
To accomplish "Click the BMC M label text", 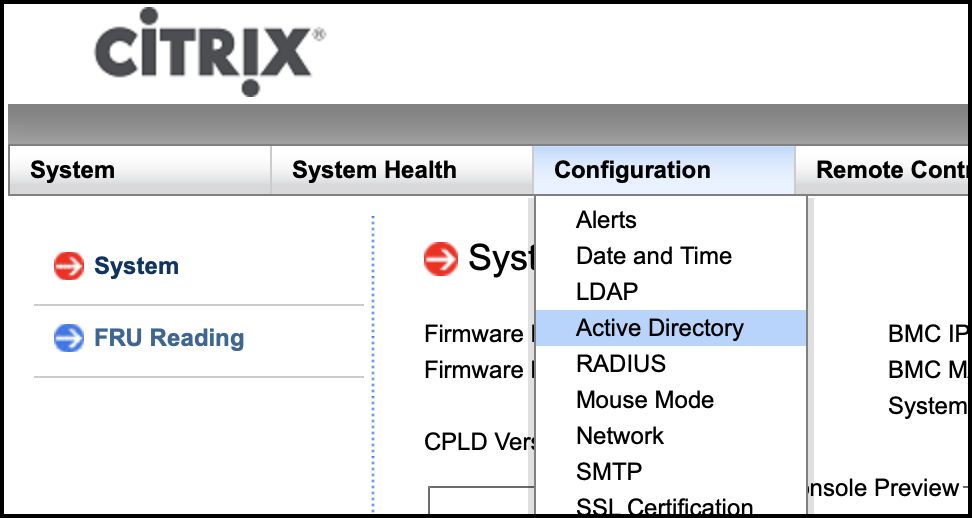I will tap(927, 370).
